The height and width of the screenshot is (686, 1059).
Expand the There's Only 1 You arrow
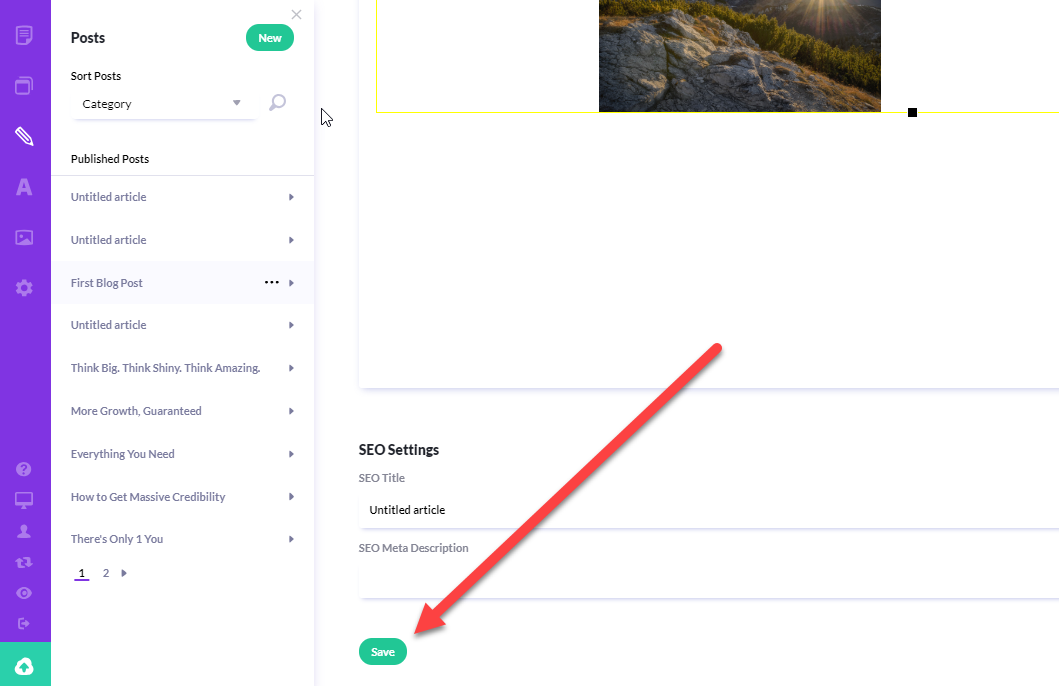pyautogui.click(x=291, y=539)
